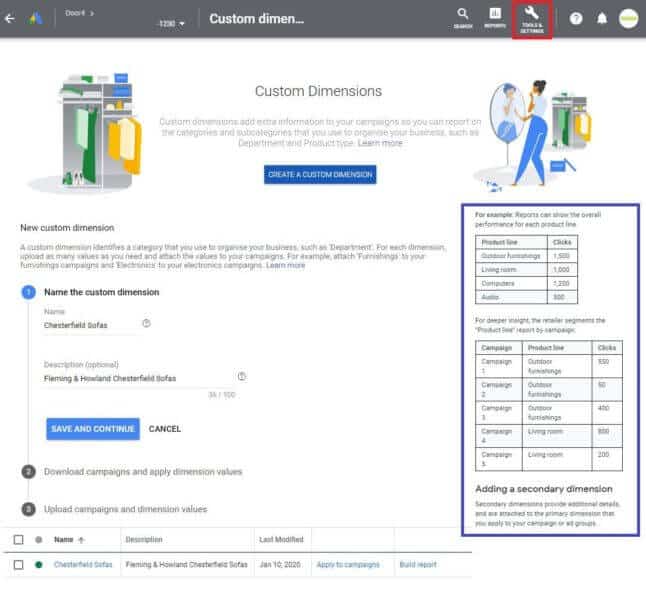Image resolution: width=646 pixels, height=600 pixels.
Task: Open notifications bell
Action: (x=602, y=19)
